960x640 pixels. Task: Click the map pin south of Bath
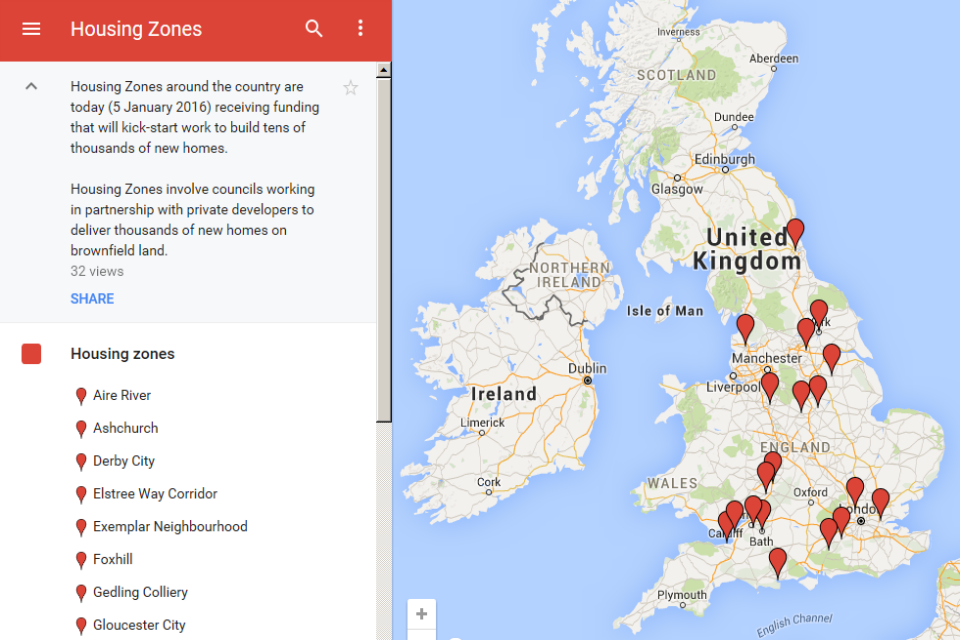pos(777,562)
